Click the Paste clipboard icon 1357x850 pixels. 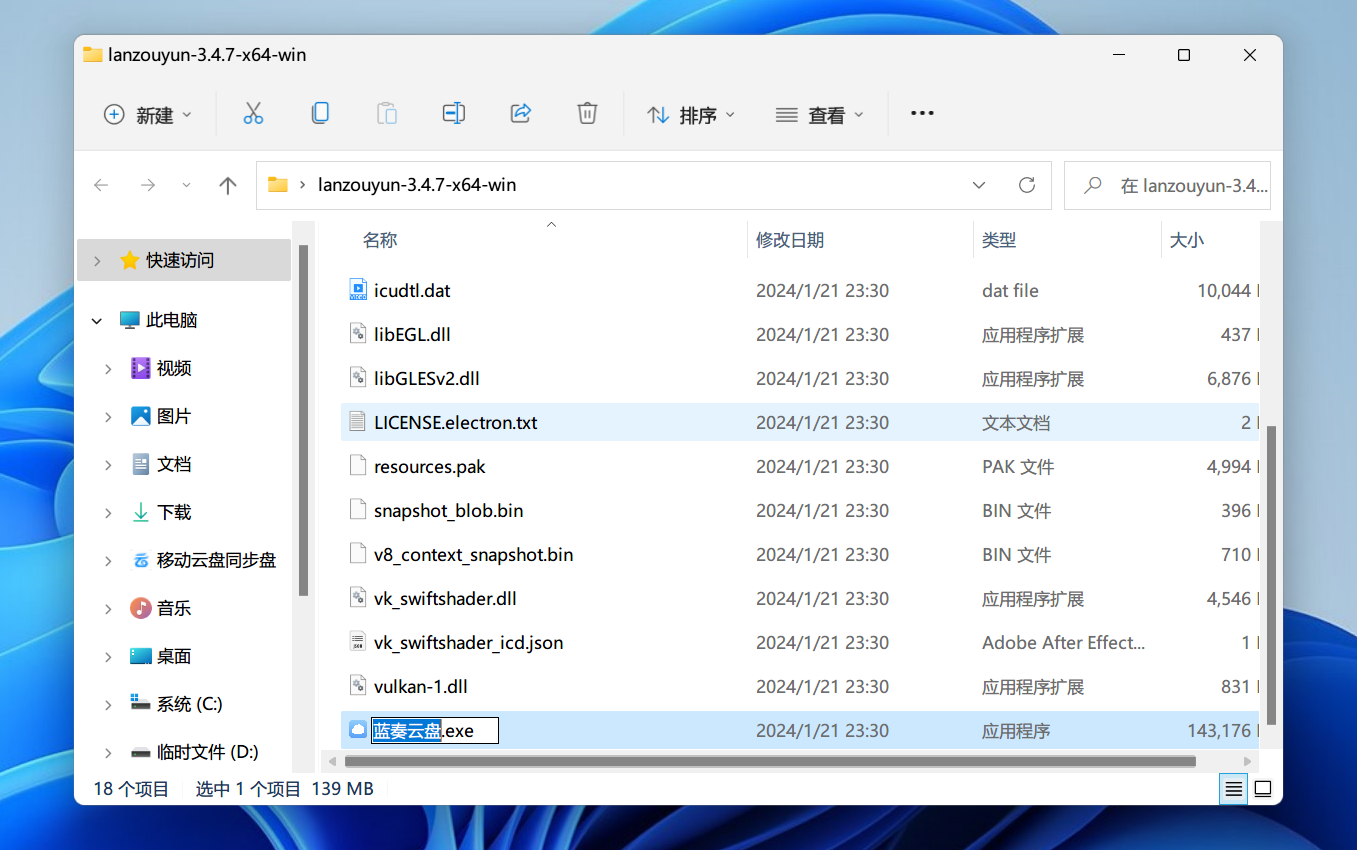point(387,114)
